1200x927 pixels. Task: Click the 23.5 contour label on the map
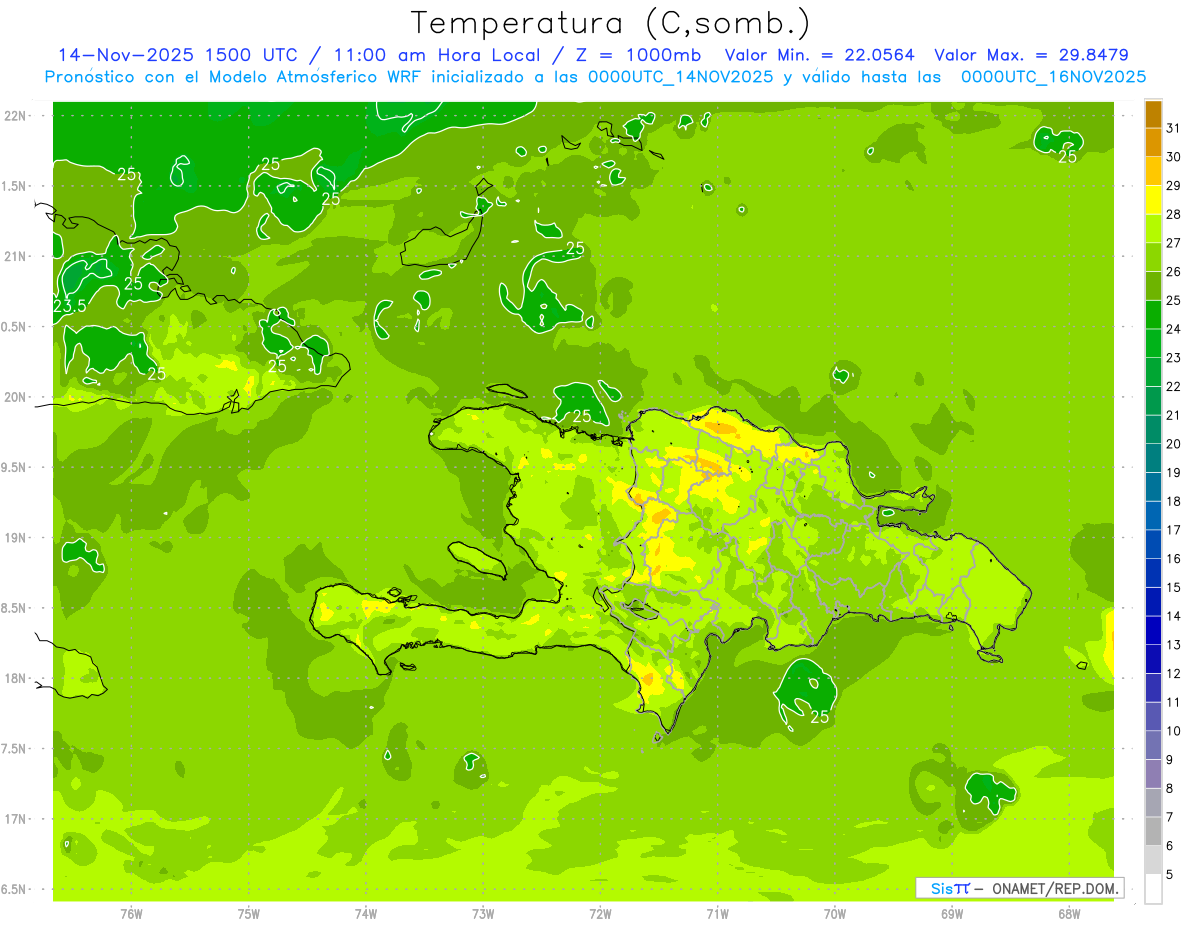[69, 306]
